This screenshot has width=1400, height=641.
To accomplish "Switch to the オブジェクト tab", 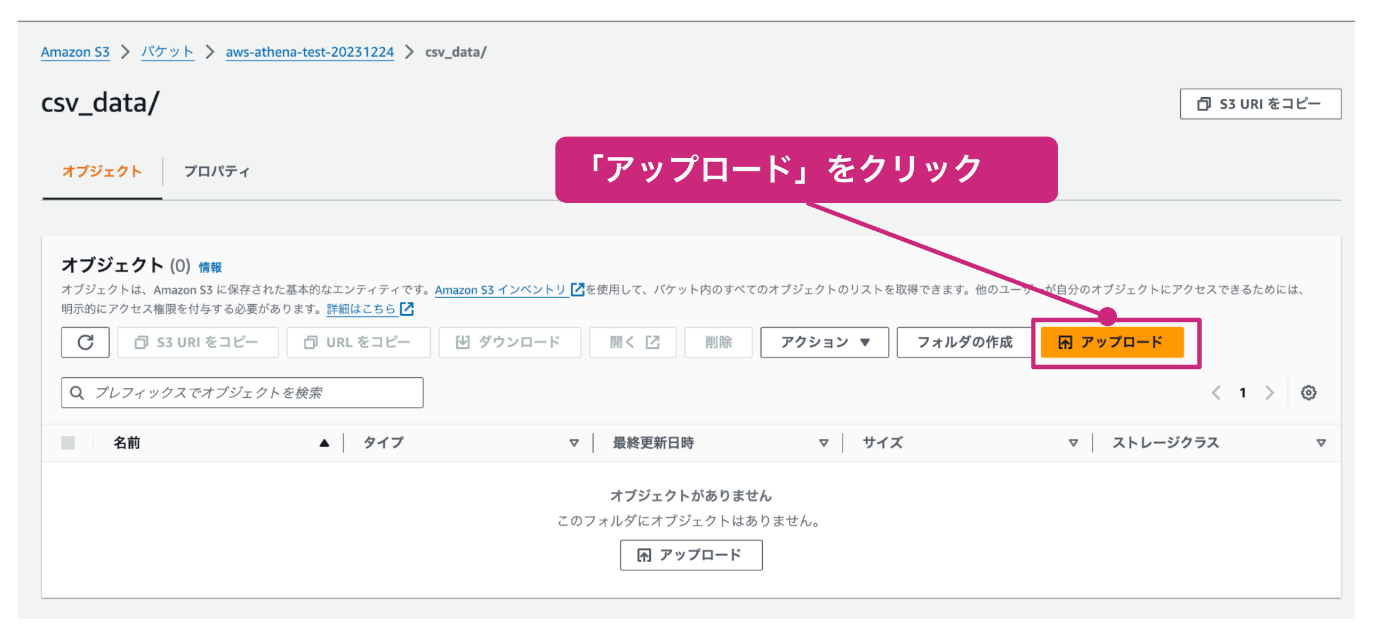I will [102, 172].
